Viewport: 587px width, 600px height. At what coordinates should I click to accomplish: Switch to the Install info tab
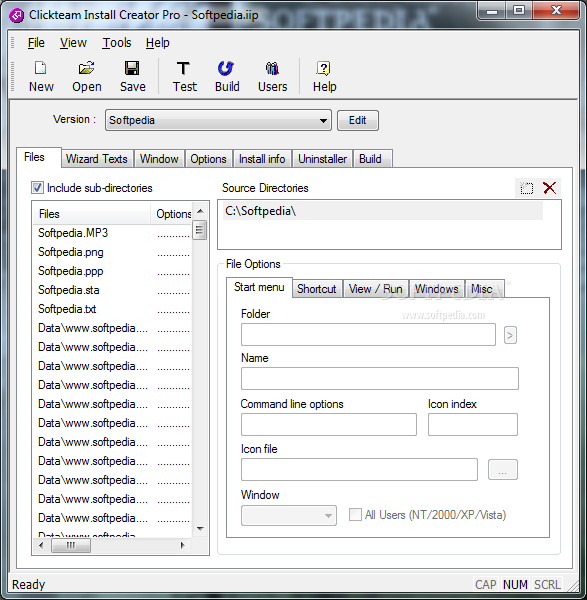click(x=262, y=159)
